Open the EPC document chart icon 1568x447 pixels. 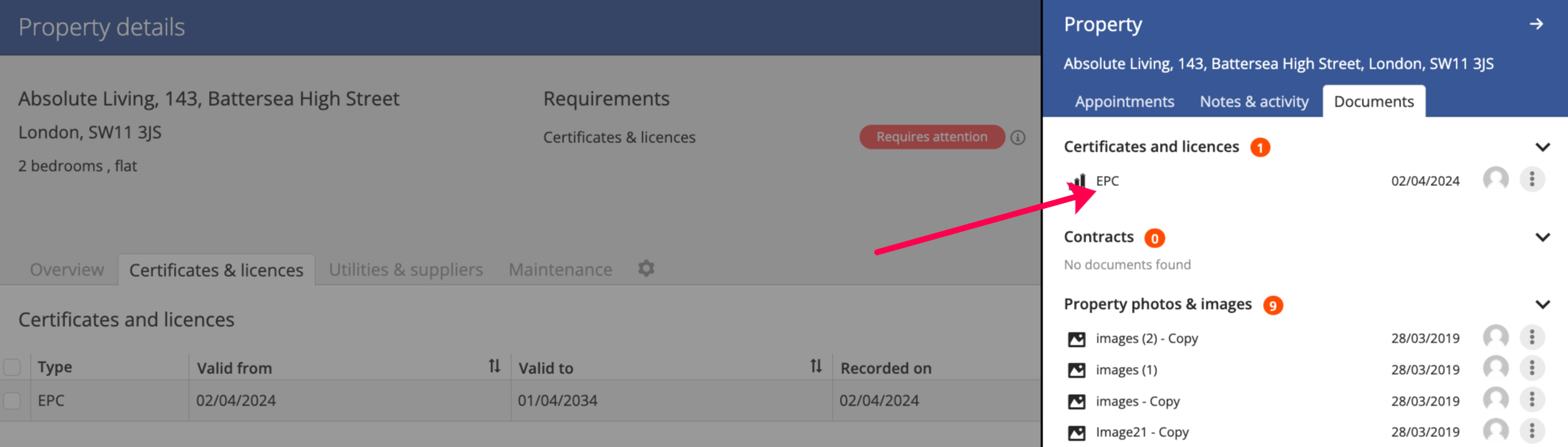tap(1078, 181)
